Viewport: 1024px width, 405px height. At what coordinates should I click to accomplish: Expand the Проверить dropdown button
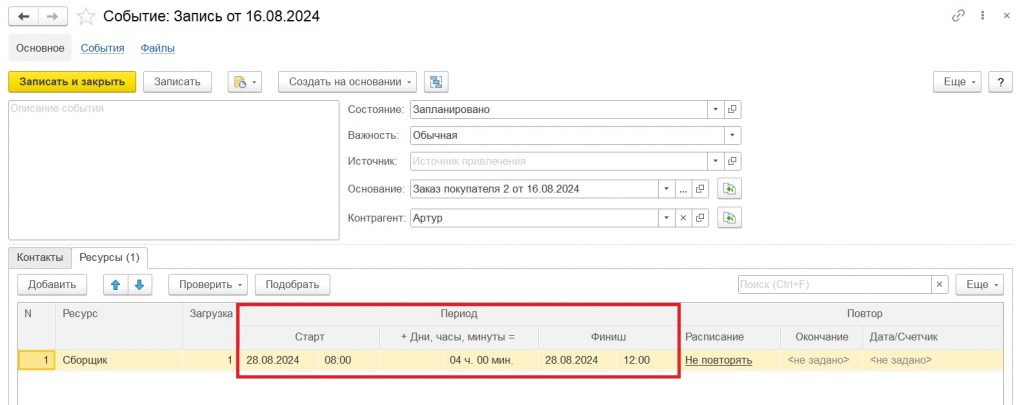(208, 285)
